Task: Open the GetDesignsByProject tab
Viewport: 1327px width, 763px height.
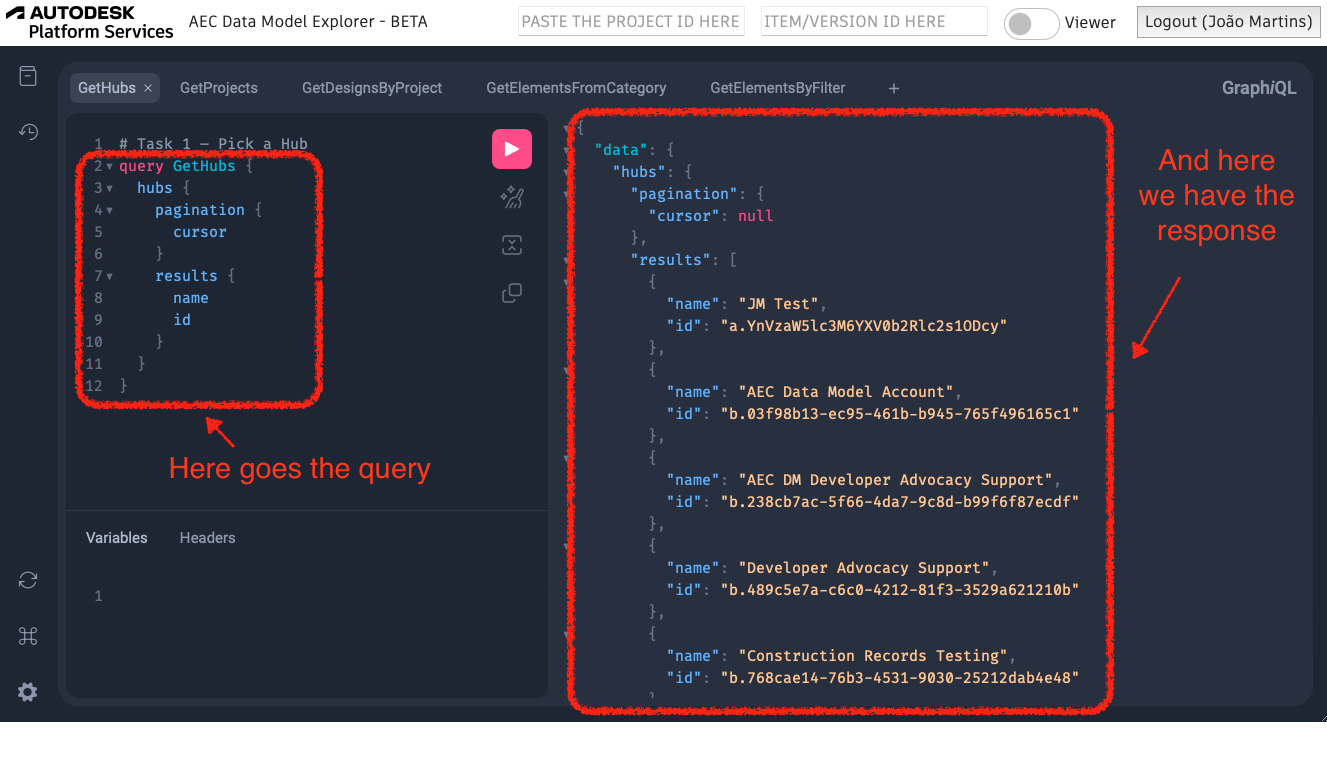Action: (x=372, y=88)
